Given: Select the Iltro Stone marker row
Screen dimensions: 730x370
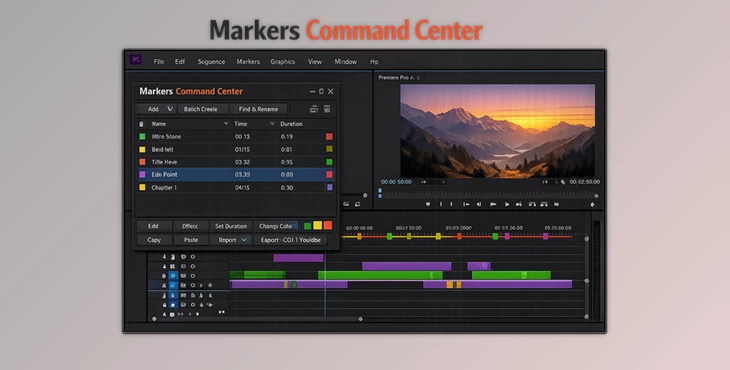Looking at the screenshot, I should [235, 136].
